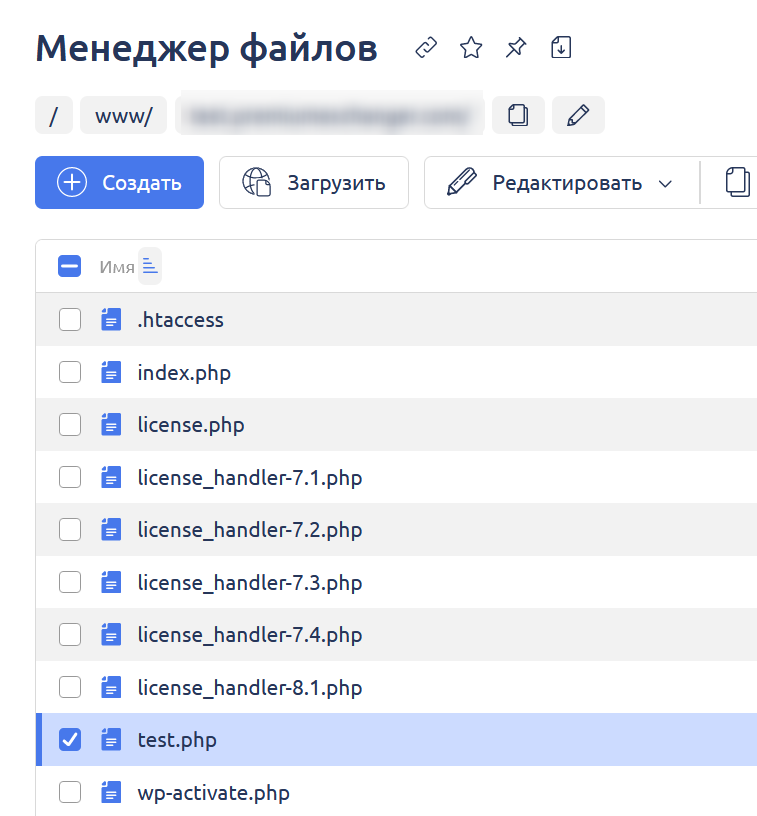Edit path with the pencil icon
The image size is (757, 816).
coord(578,115)
